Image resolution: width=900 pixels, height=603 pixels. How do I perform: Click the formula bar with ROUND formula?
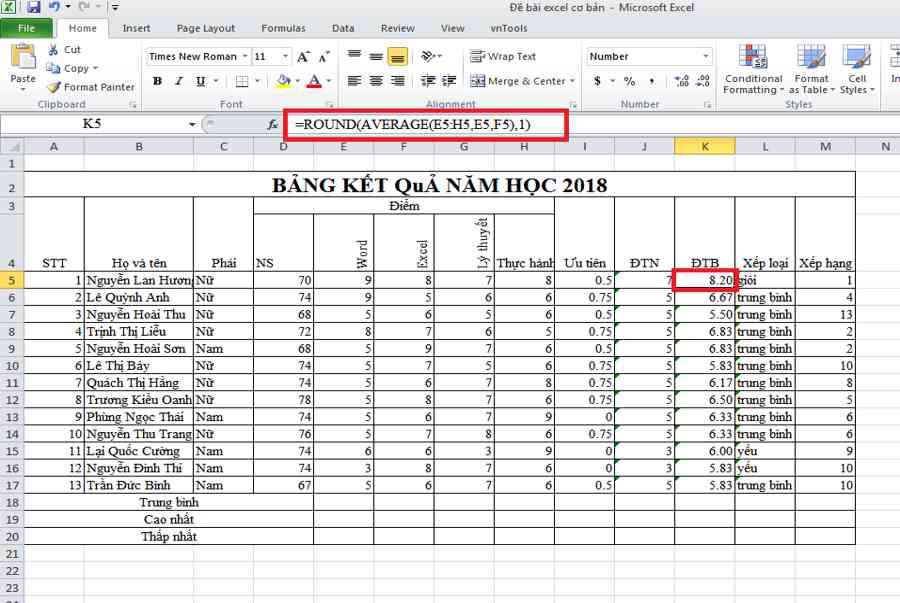[x=425, y=125]
